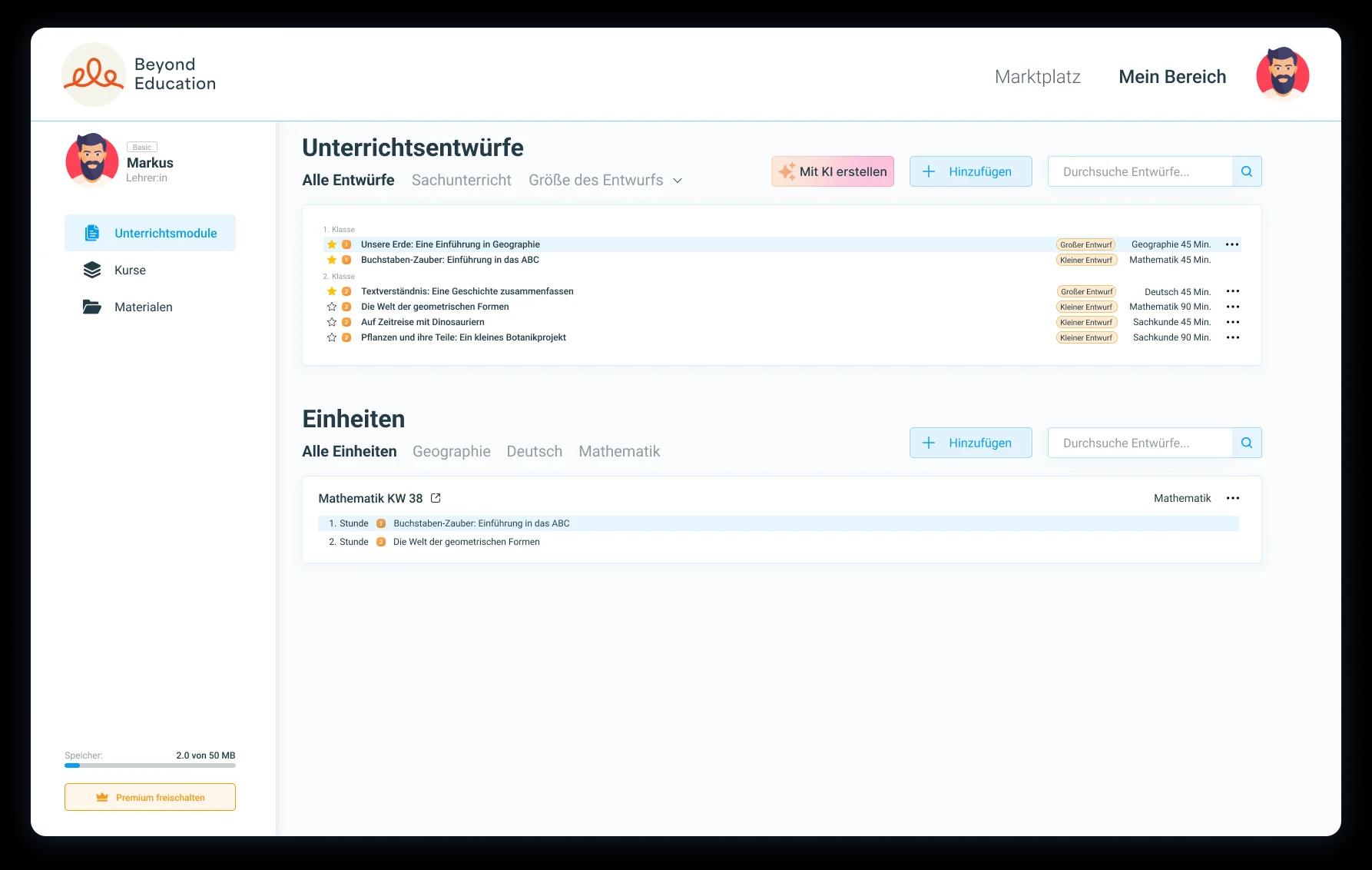This screenshot has width=1372, height=870.
Task: Click Hinzufügen in the Einheiten section
Action: click(x=971, y=443)
